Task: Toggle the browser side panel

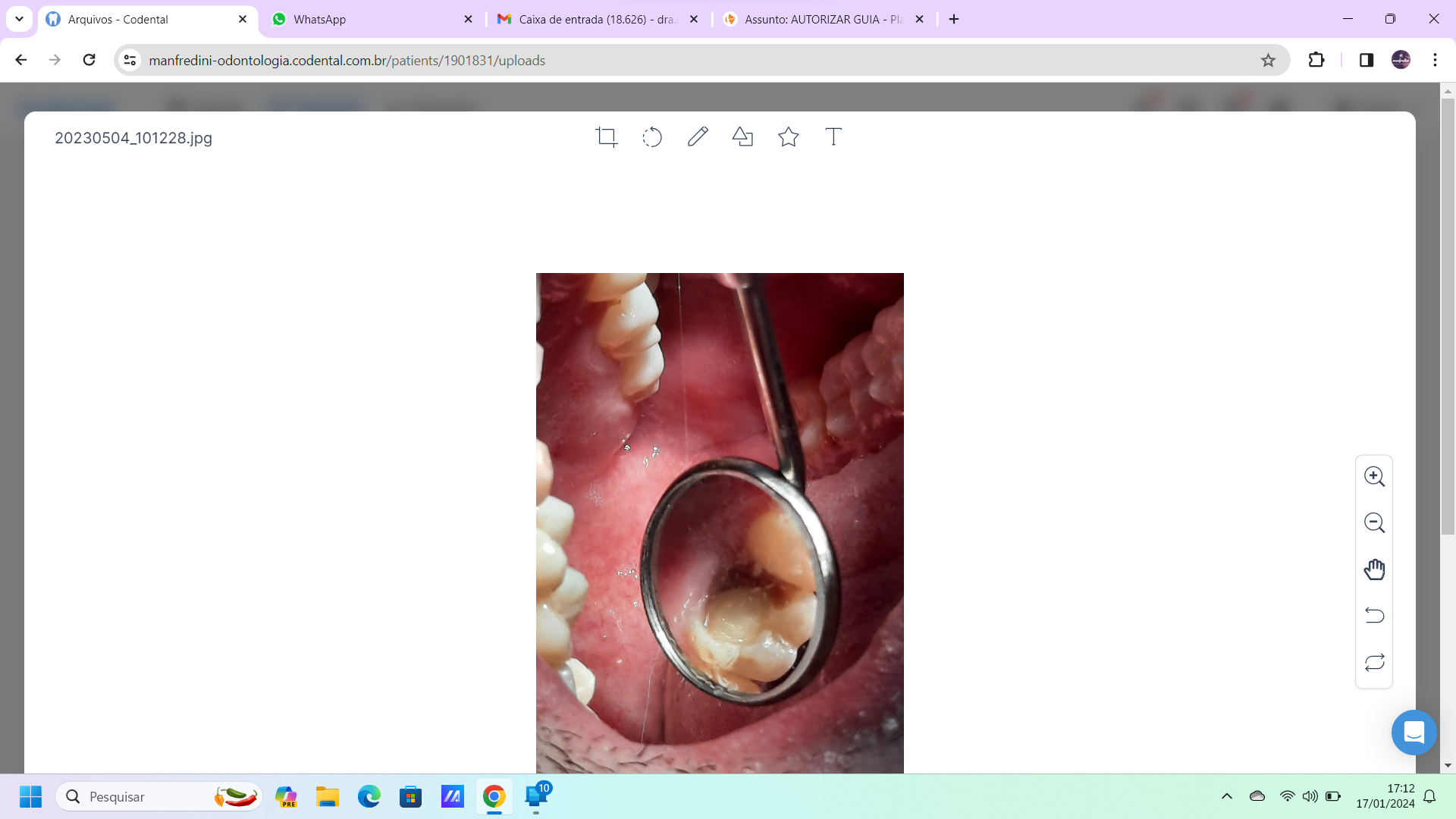Action: [x=1366, y=60]
